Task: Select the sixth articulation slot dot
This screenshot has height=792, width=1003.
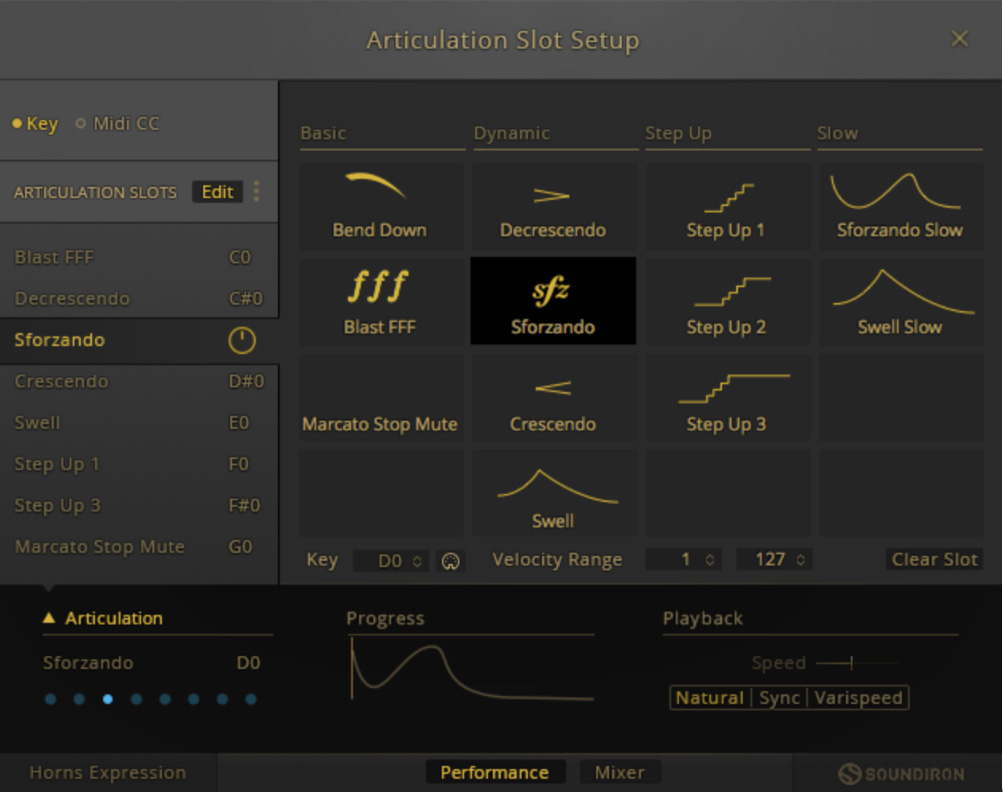Action: click(x=194, y=699)
